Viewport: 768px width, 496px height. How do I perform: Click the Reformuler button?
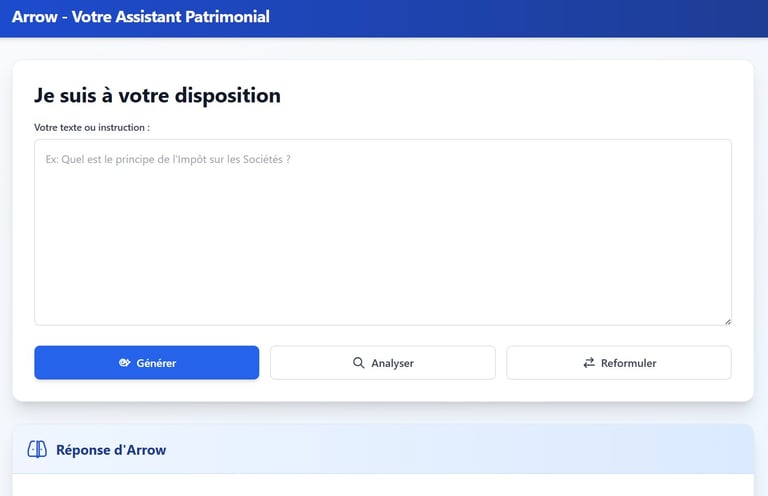[619, 363]
